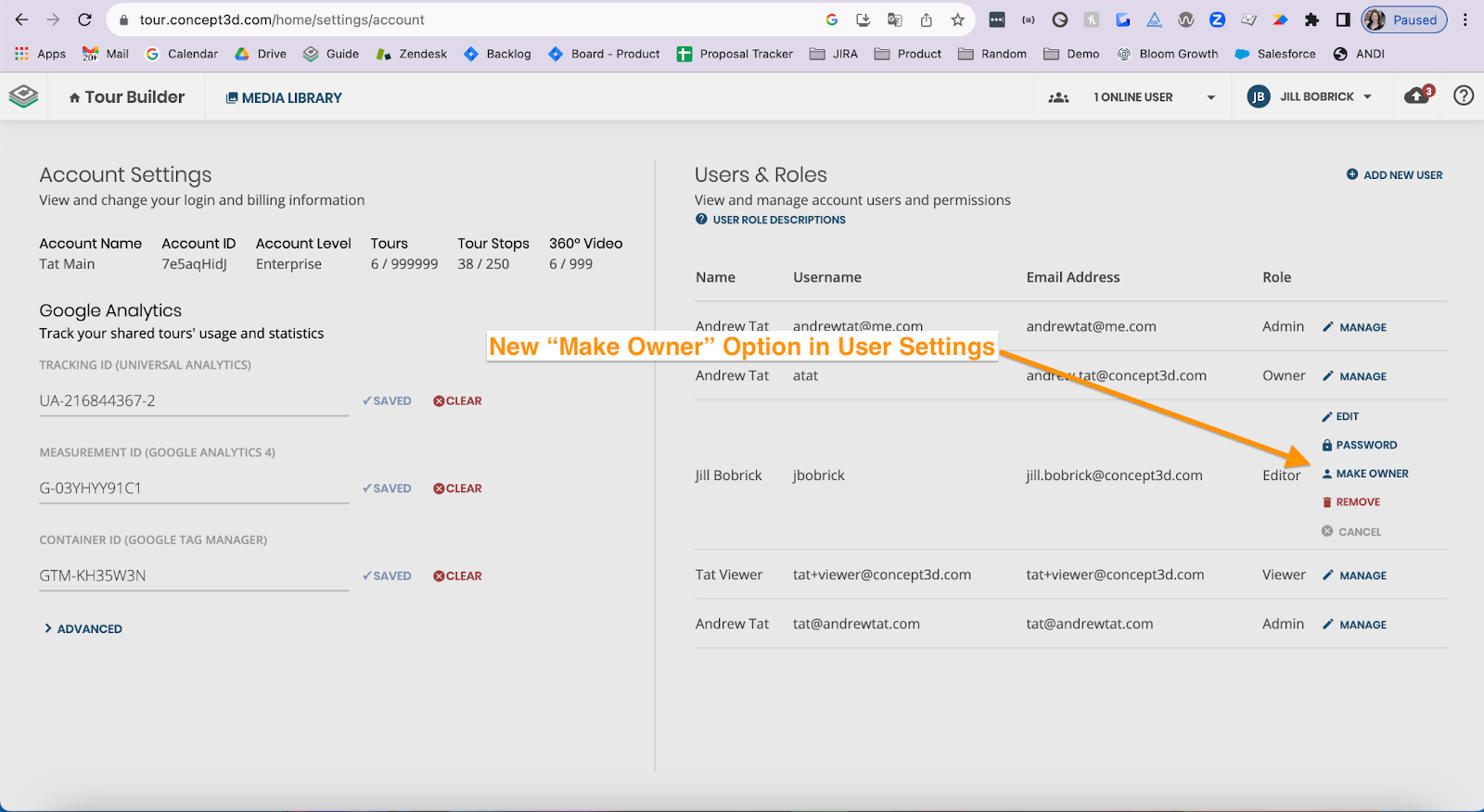Open the cloud upload notifications icon
The height and width of the screenshot is (812, 1484).
tap(1418, 95)
